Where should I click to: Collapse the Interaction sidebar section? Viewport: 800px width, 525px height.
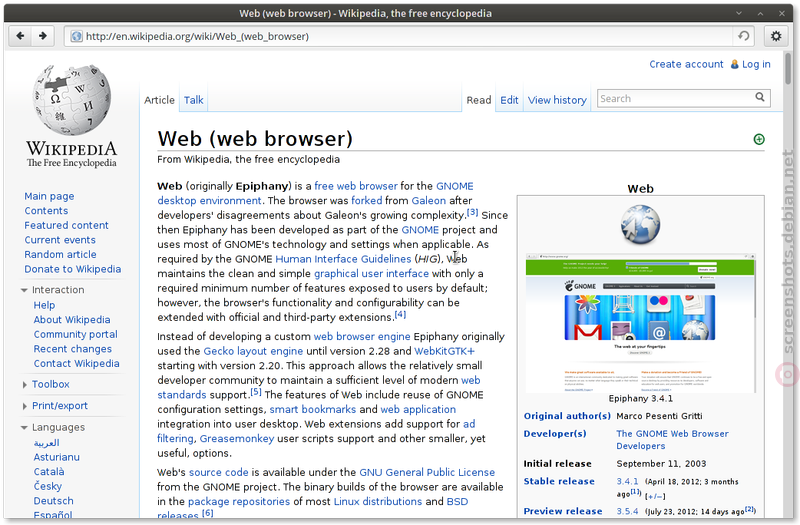24,290
